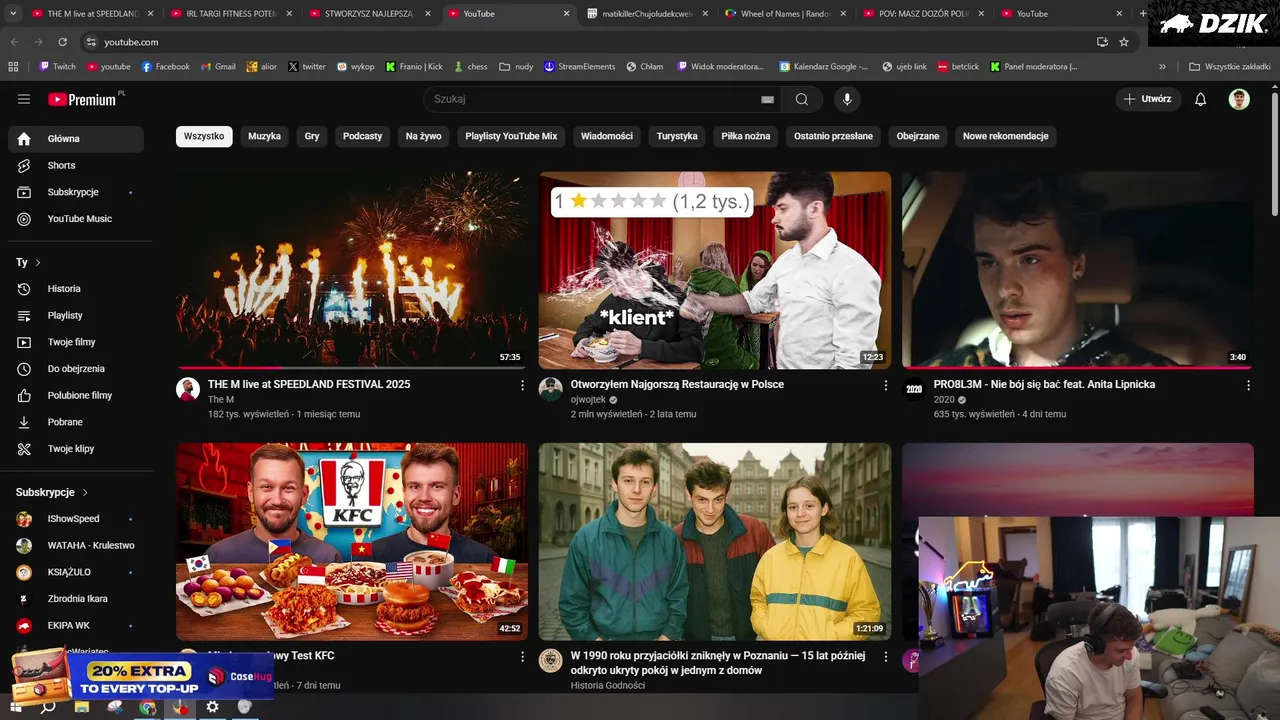Open Settings gear in the taskbar
Viewport: 1280px width, 720px height.
tap(212, 707)
